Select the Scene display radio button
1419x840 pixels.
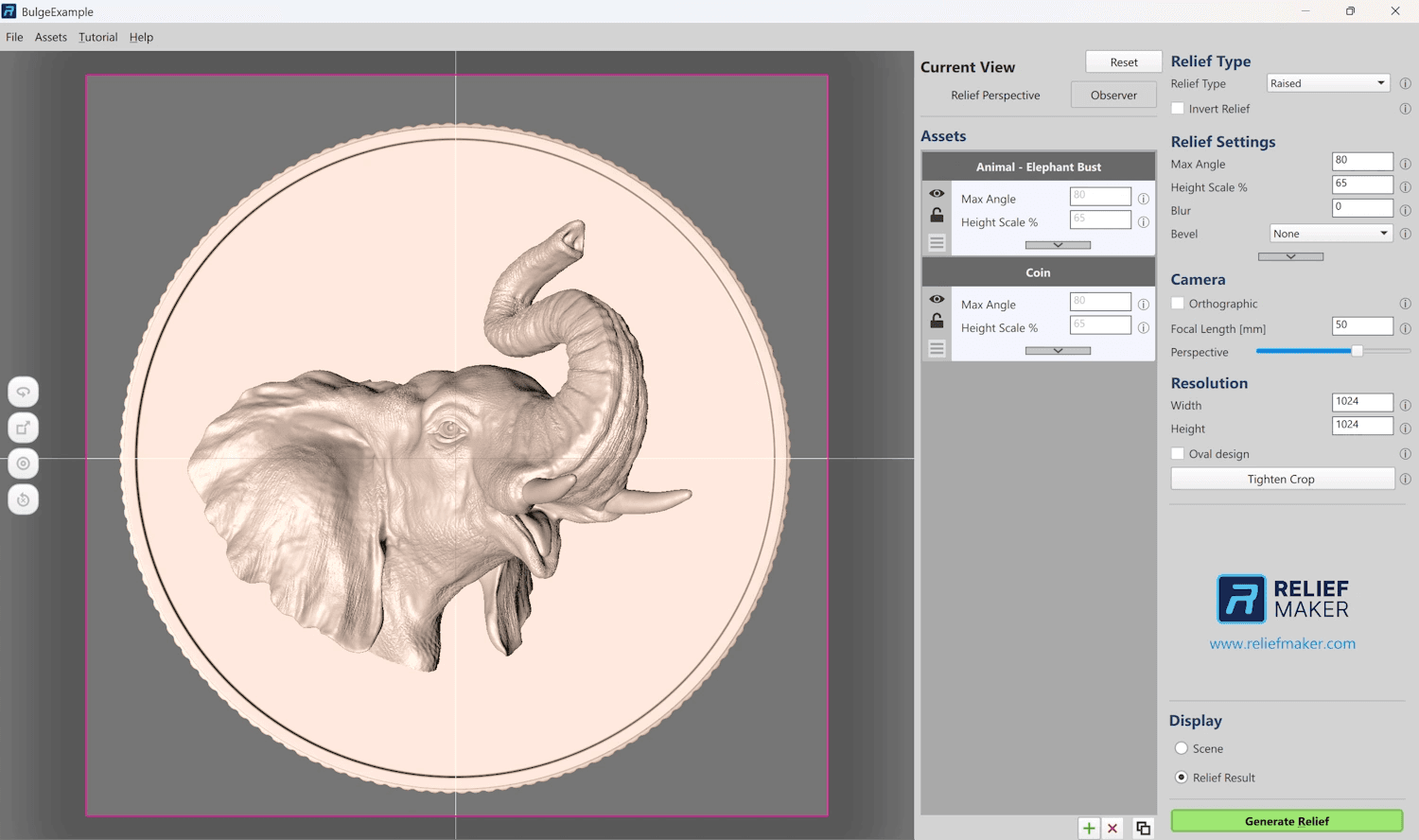(1182, 748)
